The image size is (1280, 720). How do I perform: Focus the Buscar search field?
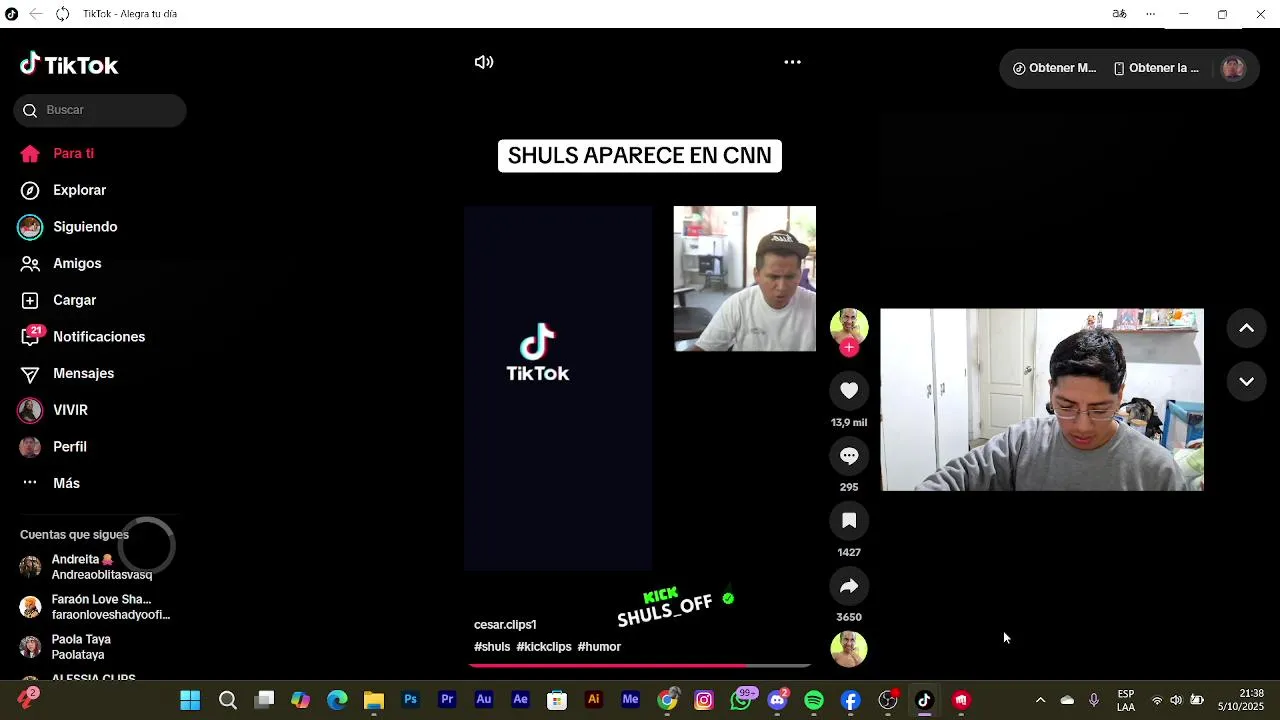[x=100, y=110]
